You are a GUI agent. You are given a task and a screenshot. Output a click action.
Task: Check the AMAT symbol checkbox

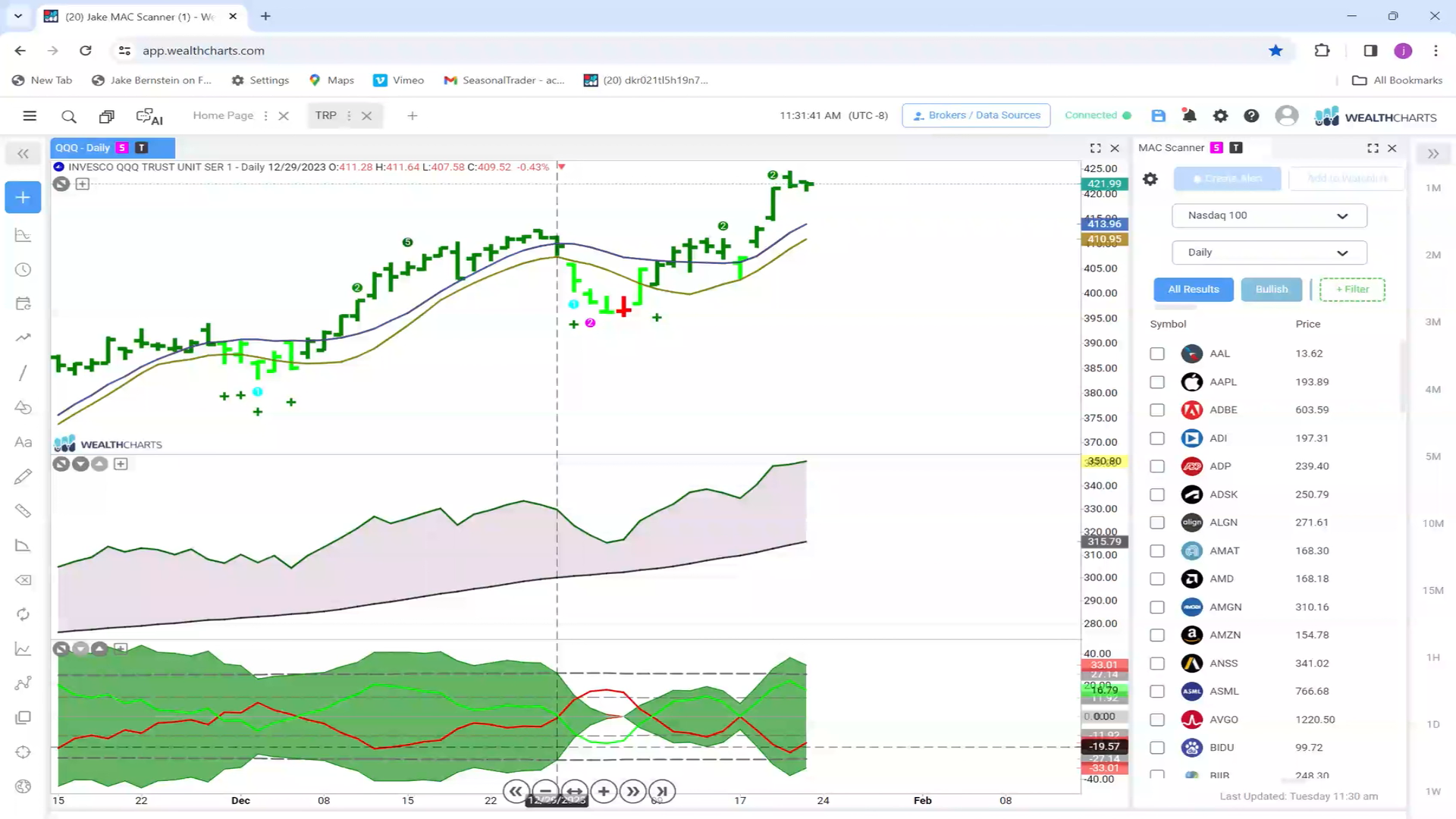[1156, 551]
